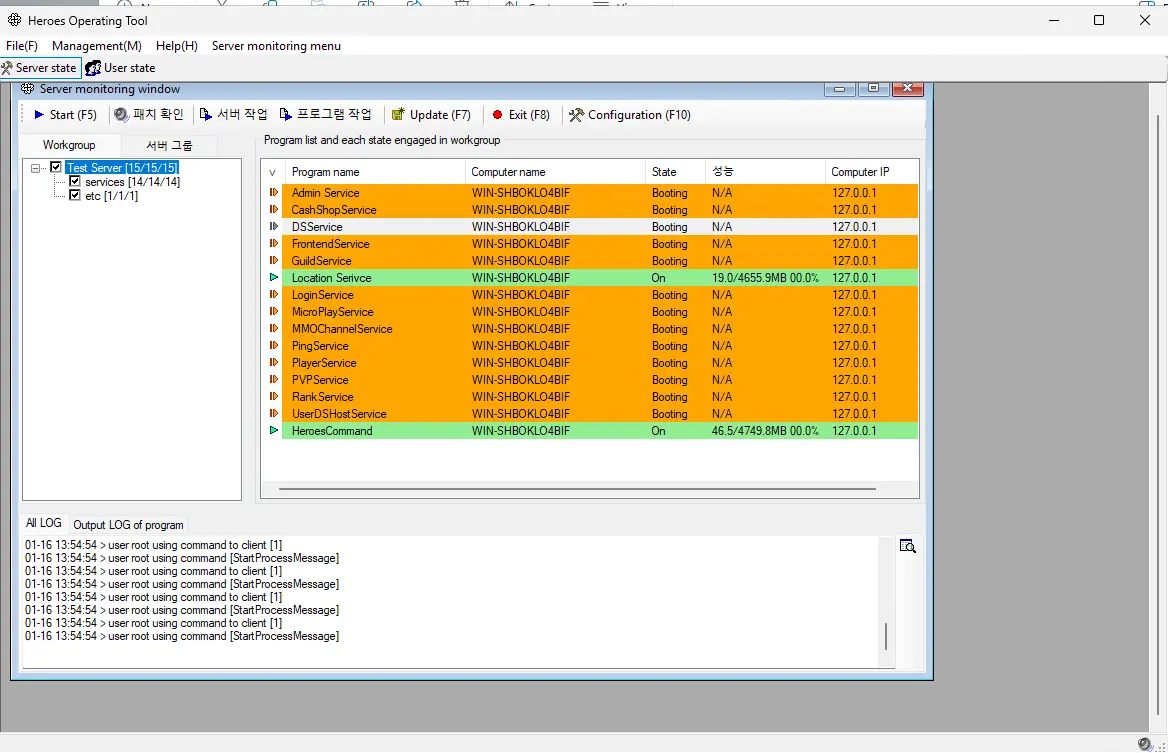Click the Start (F5) play icon
1168x753 pixels.
point(39,115)
